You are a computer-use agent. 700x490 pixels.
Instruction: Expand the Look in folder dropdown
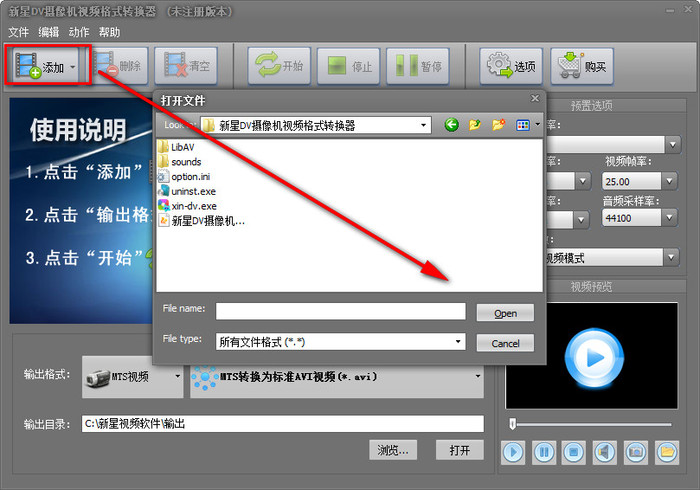(423, 125)
